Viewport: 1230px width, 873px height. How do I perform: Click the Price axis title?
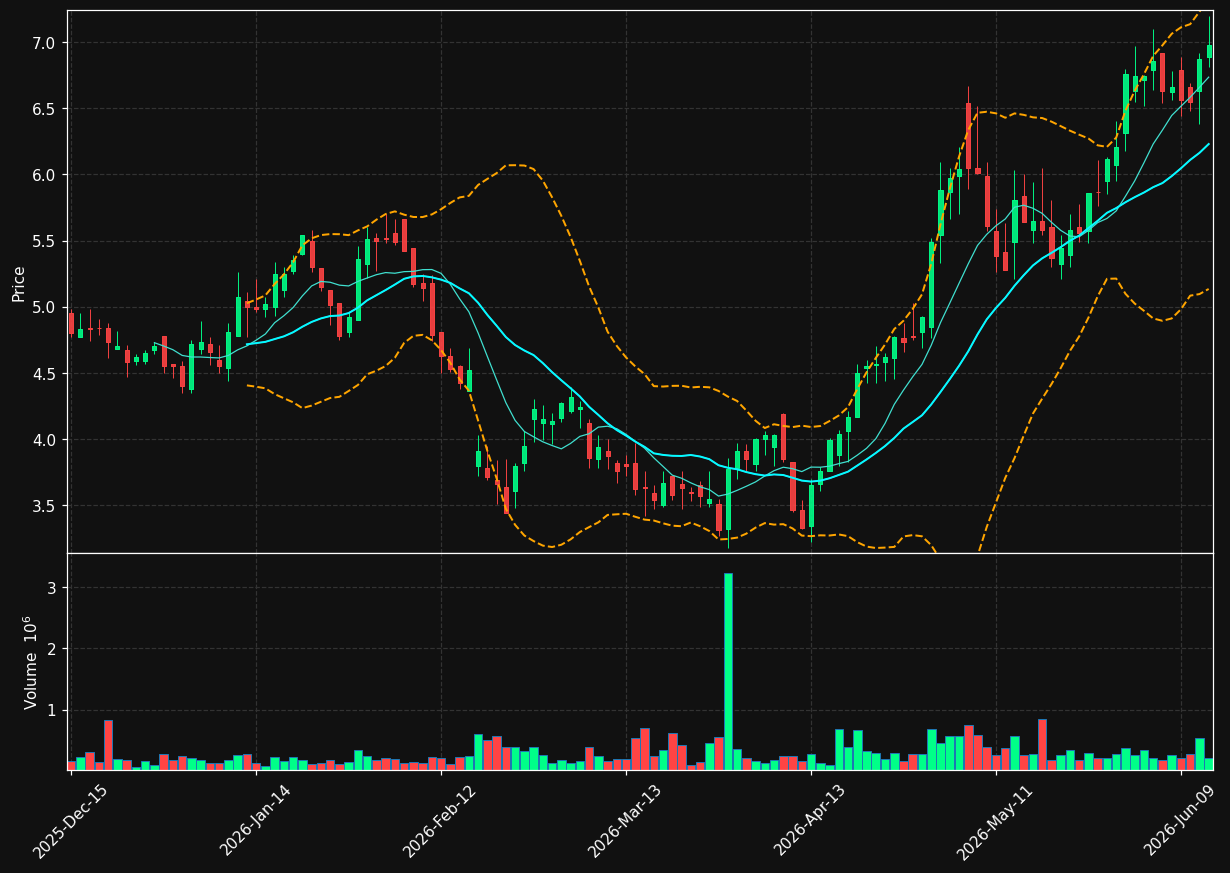tap(19, 282)
